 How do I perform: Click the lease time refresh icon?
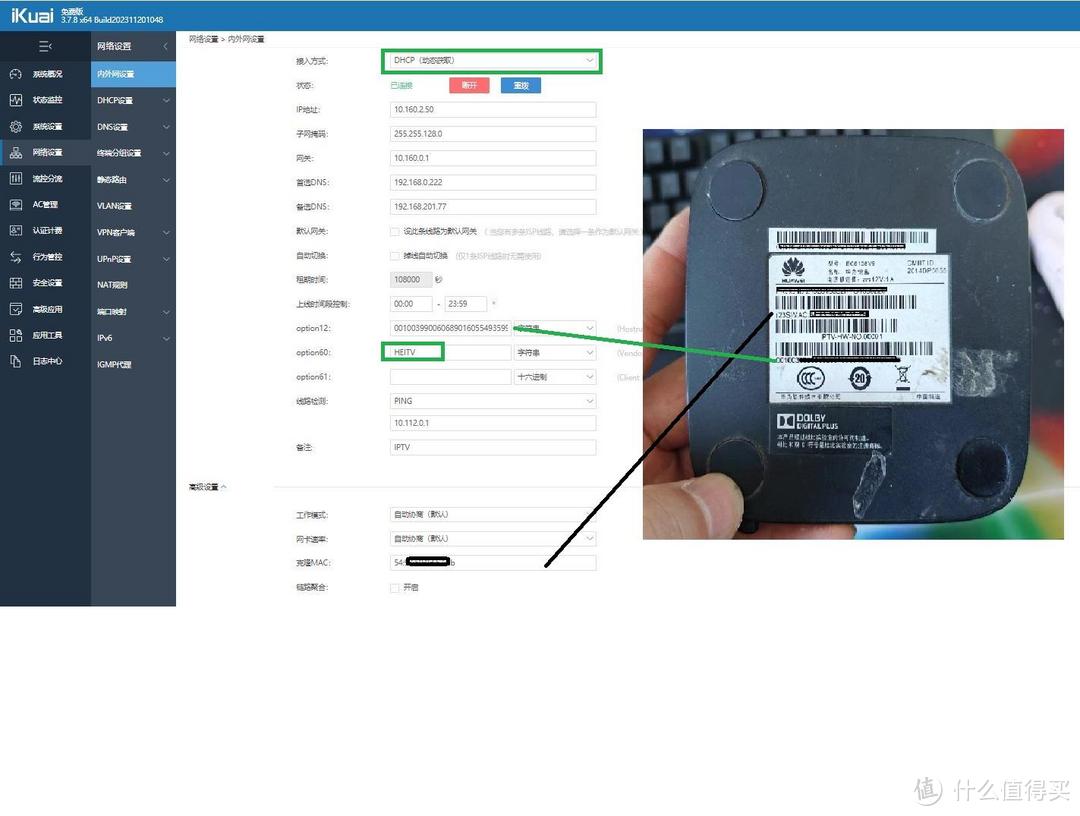(439, 280)
